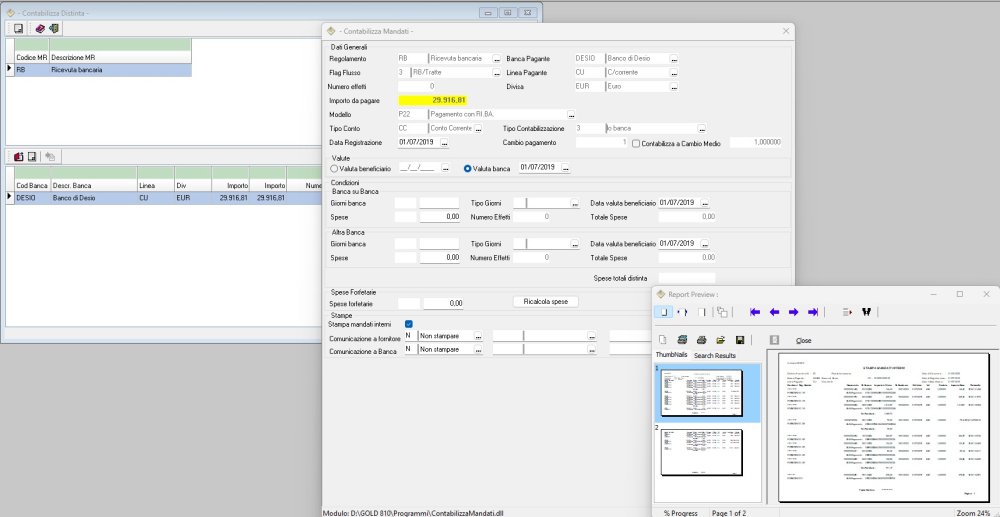Select the Valuta banca radio option
Screen dimensions: 1000x517
point(467,168)
